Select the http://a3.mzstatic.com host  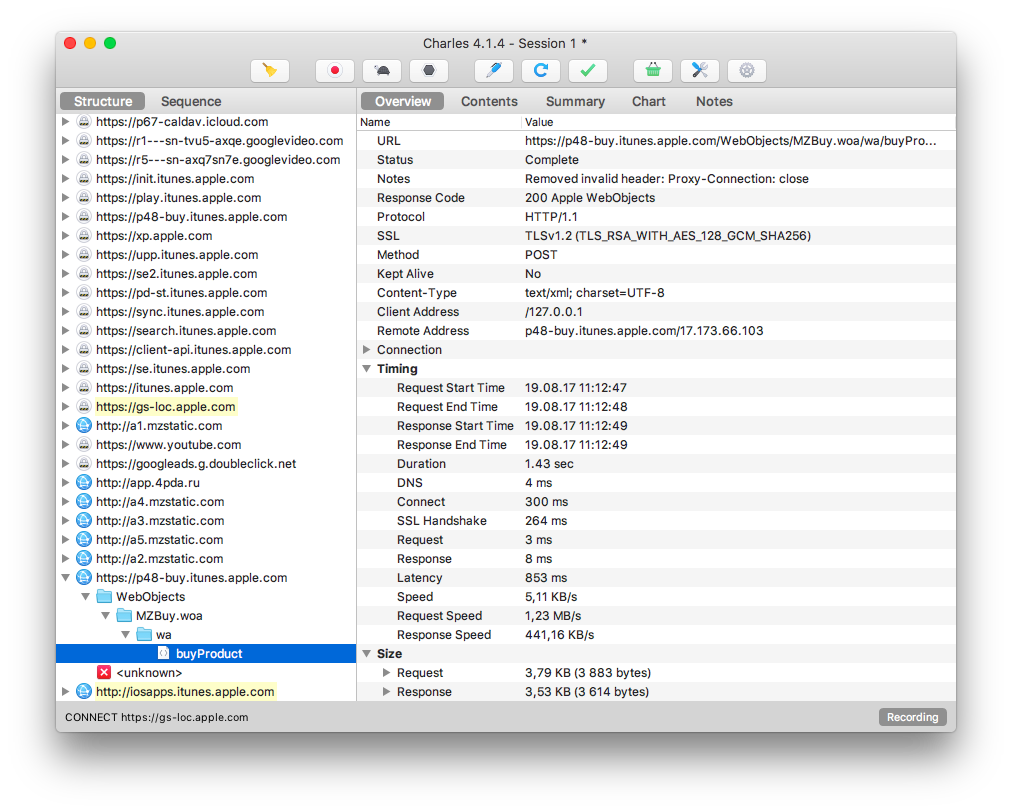coord(160,521)
